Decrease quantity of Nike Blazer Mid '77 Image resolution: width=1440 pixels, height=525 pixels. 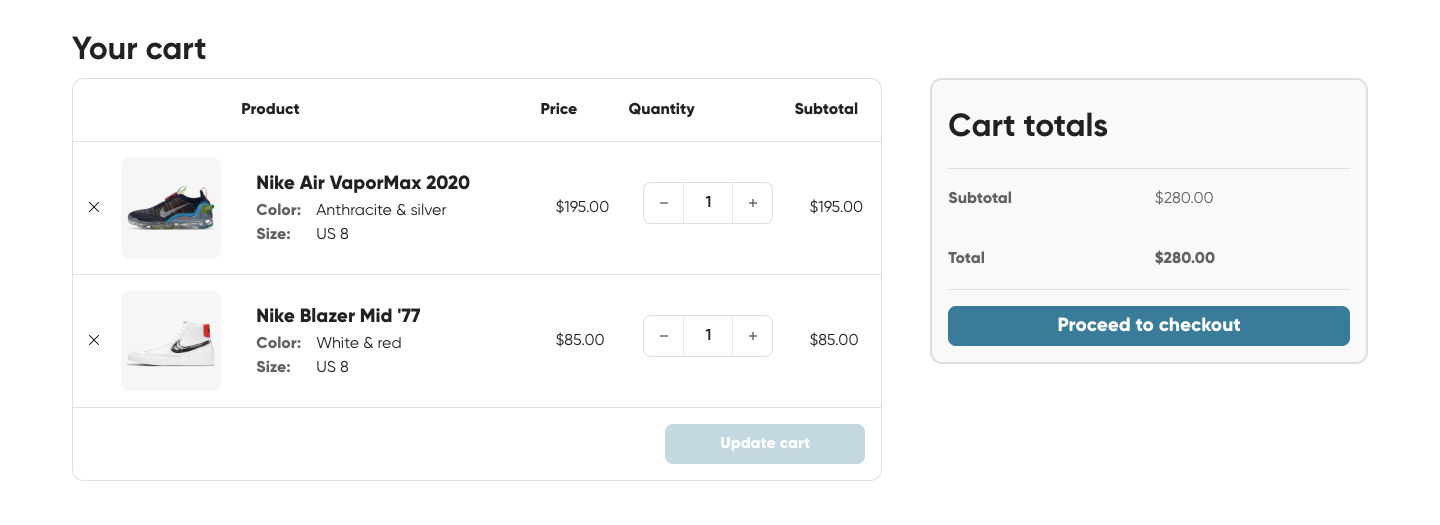664,336
